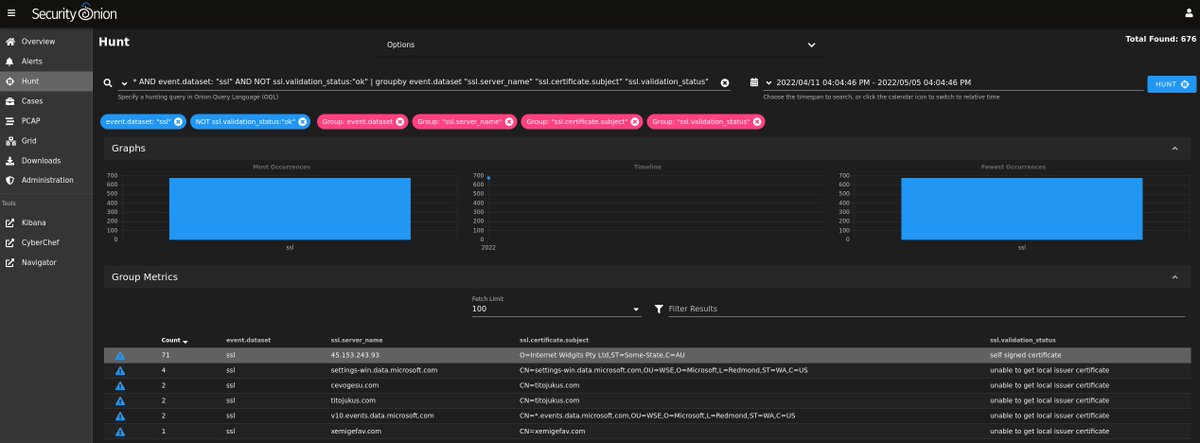1200x443 pixels.
Task: Click alert icon for titojukus.com server row
Action: coord(120,400)
